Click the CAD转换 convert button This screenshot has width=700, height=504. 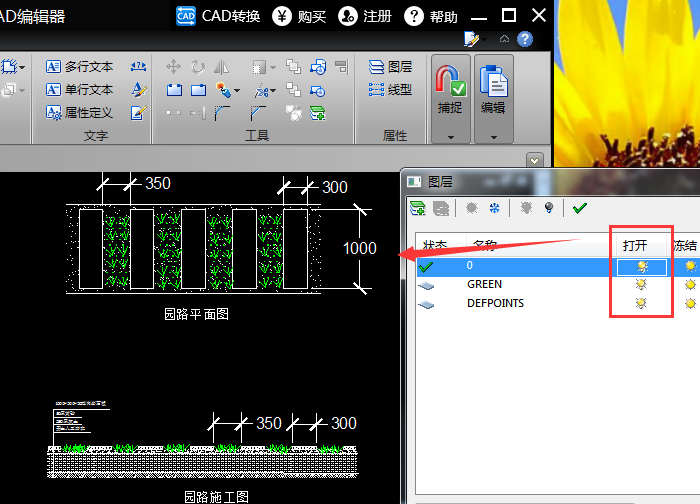(218, 16)
